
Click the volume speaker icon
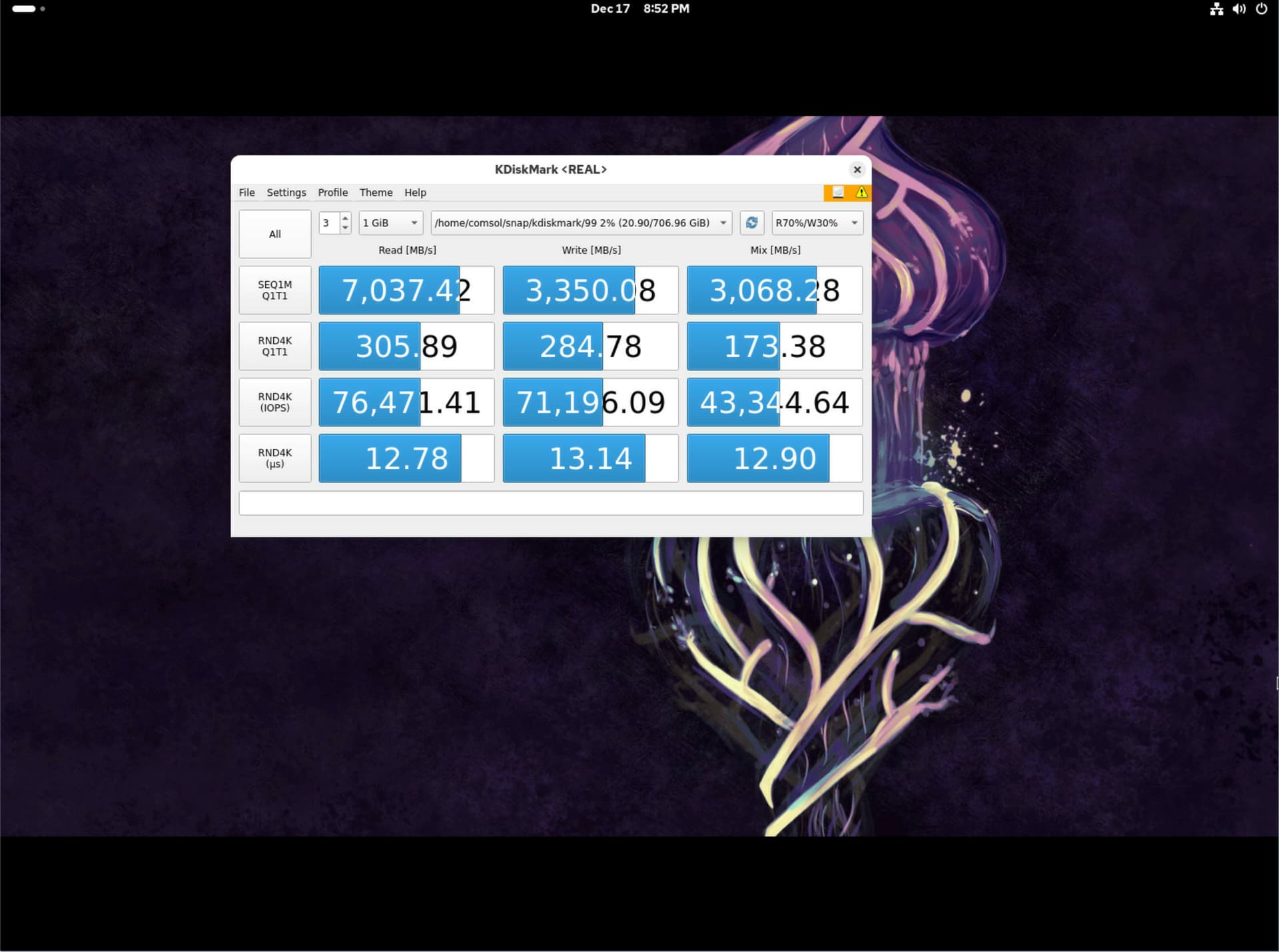[1238, 9]
